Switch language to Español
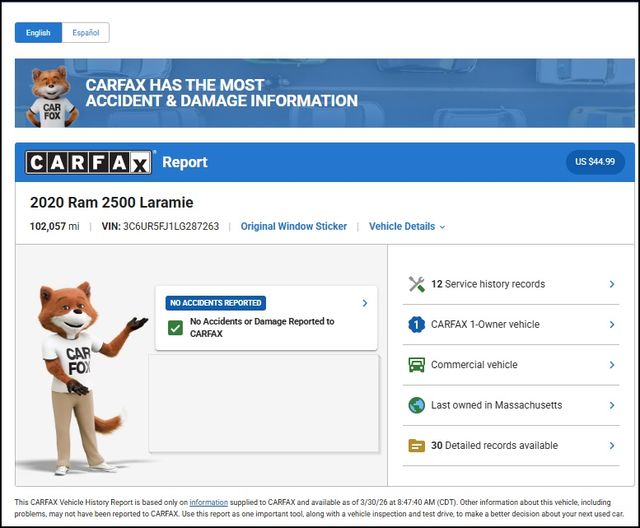640x528 pixels. pos(85,33)
